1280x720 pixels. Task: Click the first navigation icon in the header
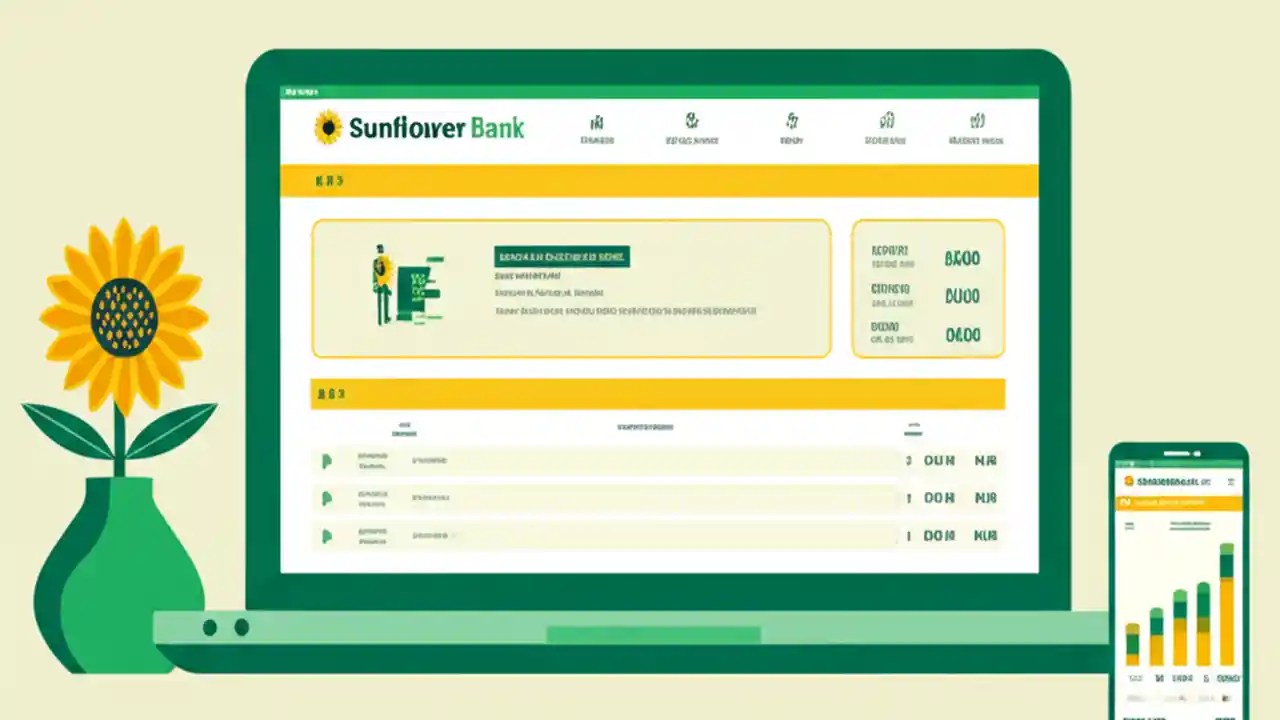[597, 122]
